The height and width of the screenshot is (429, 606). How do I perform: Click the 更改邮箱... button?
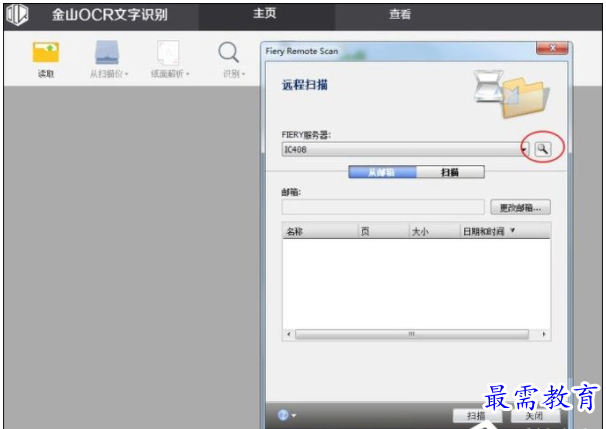pos(520,208)
